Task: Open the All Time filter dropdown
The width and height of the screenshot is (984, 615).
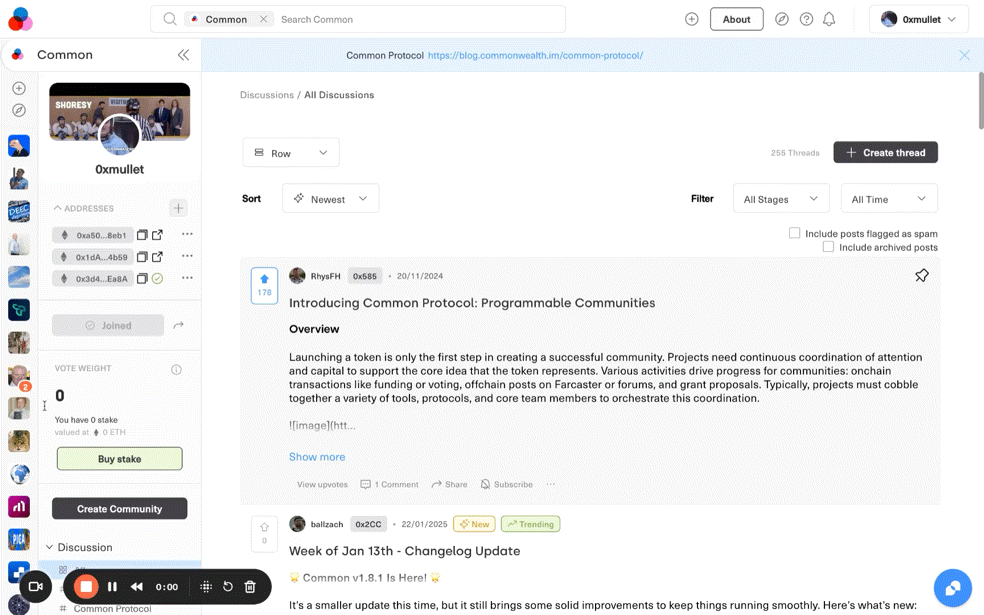Action: pyautogui.click(x=888, y=199)
